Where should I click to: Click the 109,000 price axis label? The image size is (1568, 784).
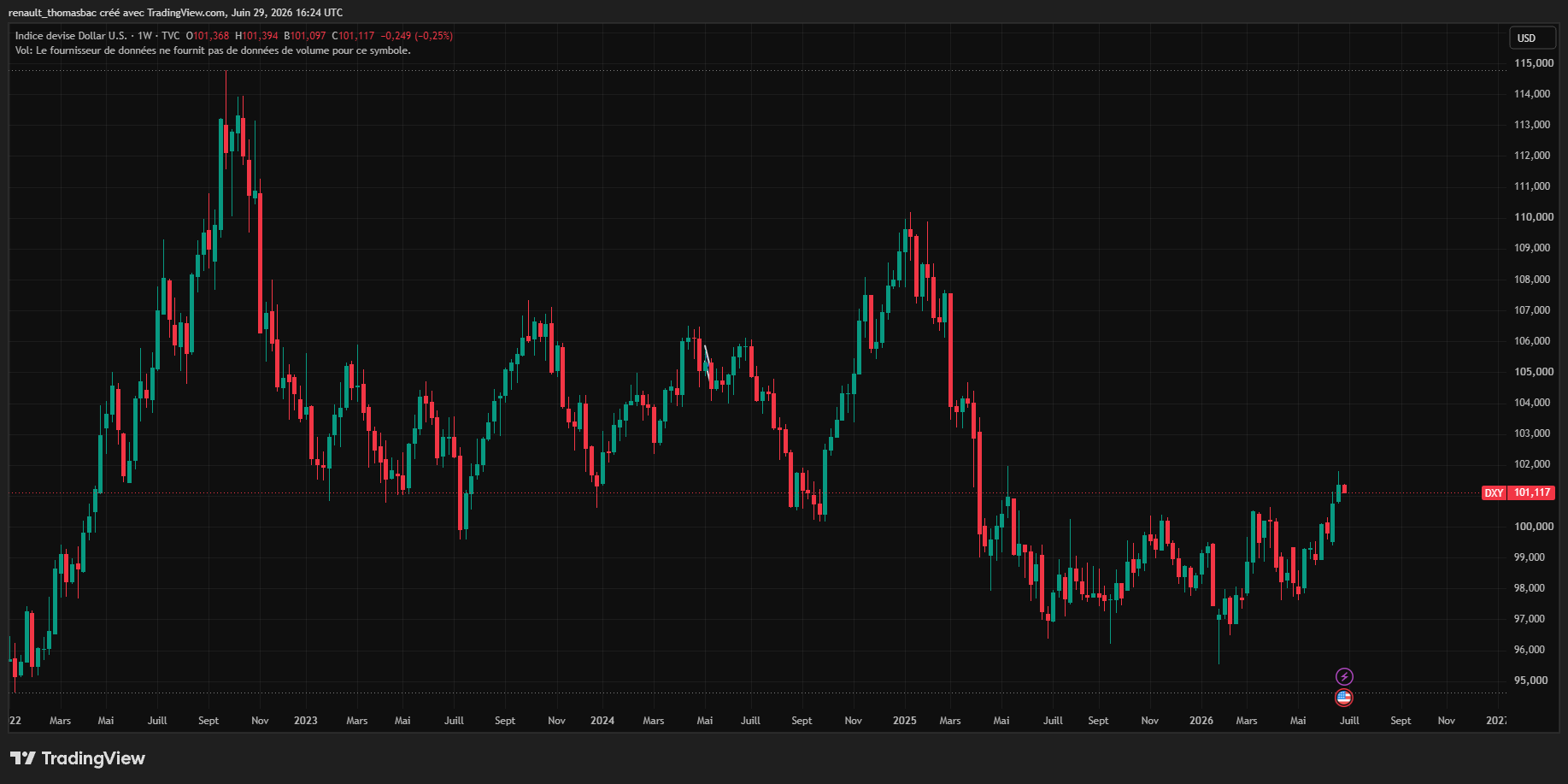pyautogui.click(x=1532, y=248)
